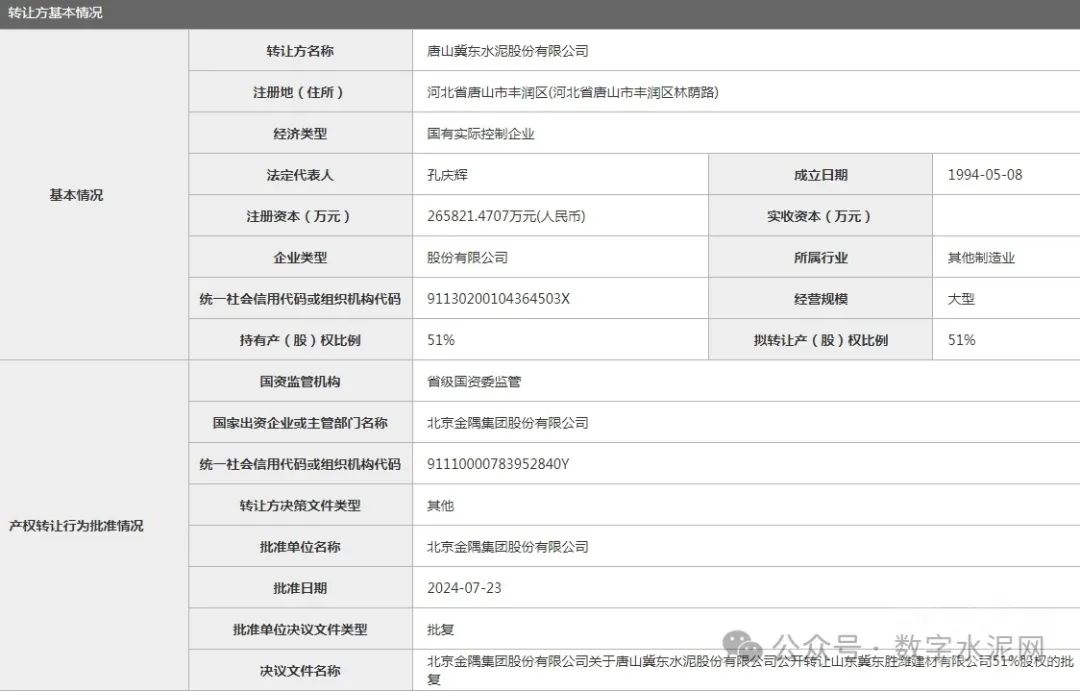The image size is (1080, 691).
Task: Click the 注册地（住所） label
Action: point(300,92)
